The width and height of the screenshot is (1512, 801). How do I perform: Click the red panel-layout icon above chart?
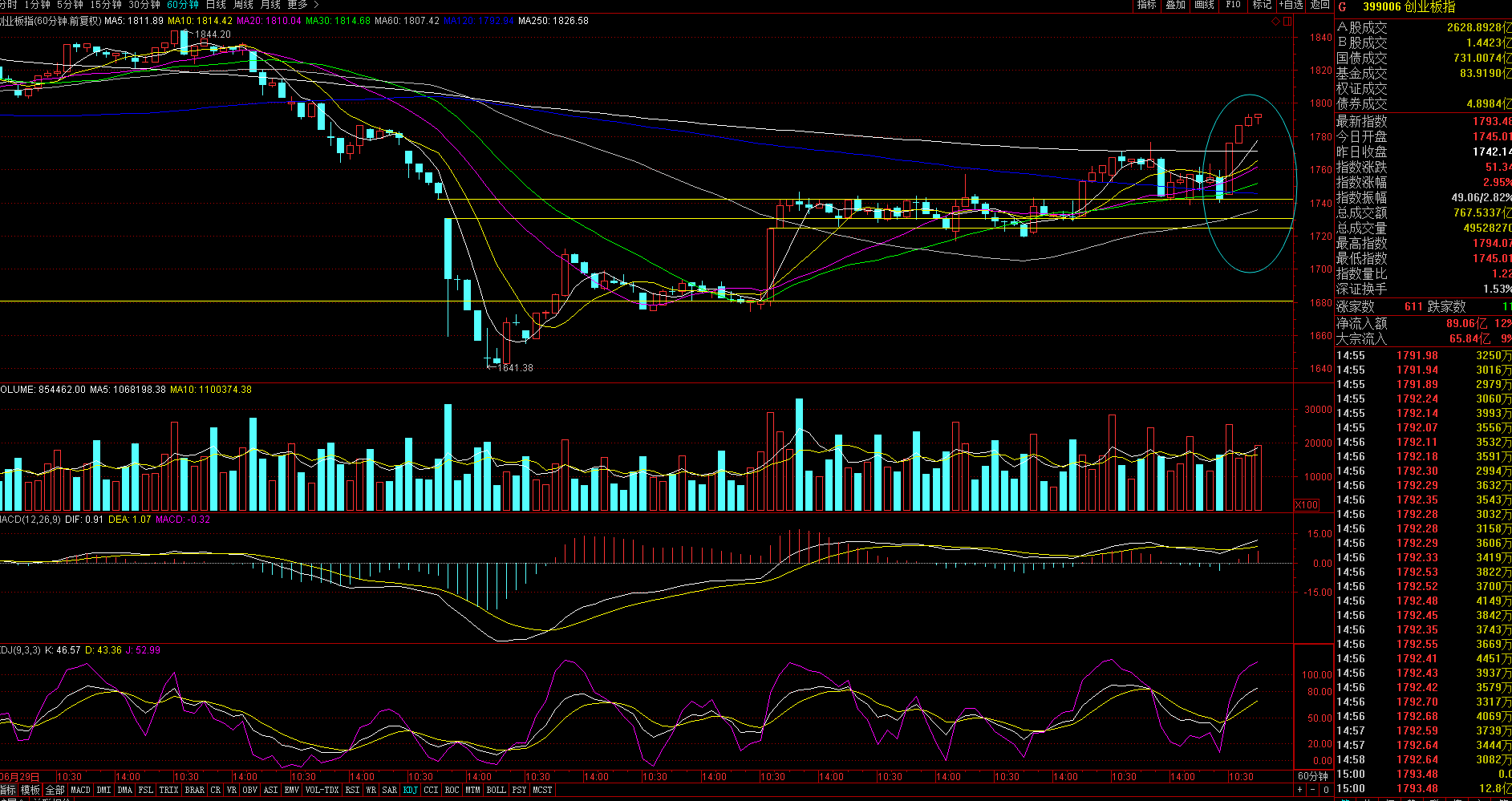(1287, 22)
